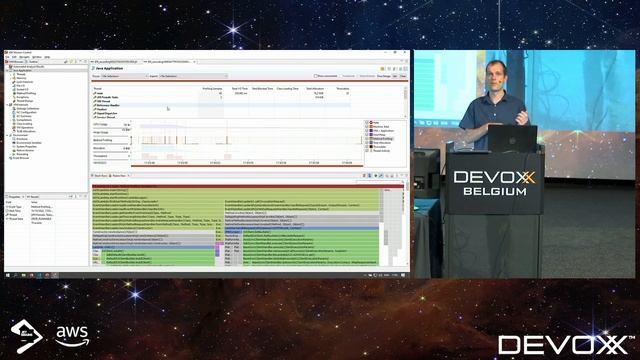640x360 pixels.
Task: Select the Signal Dispatcher thread row
Action: click(221, 113)
